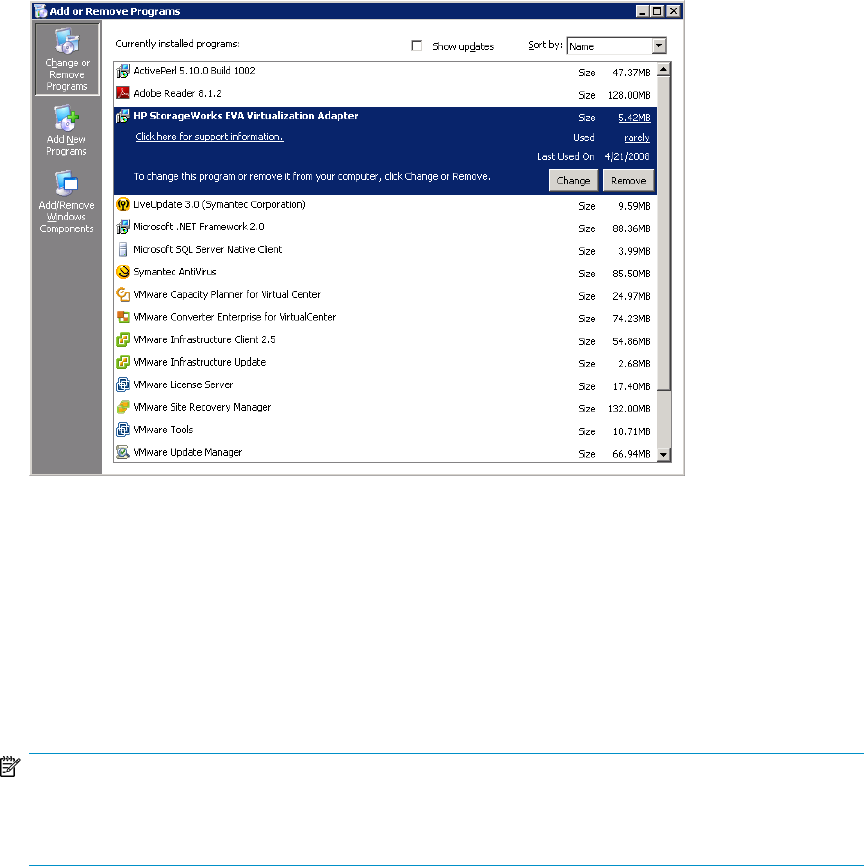Click the Microsoft SQL Server Native Client icon

tap(123, 250)
